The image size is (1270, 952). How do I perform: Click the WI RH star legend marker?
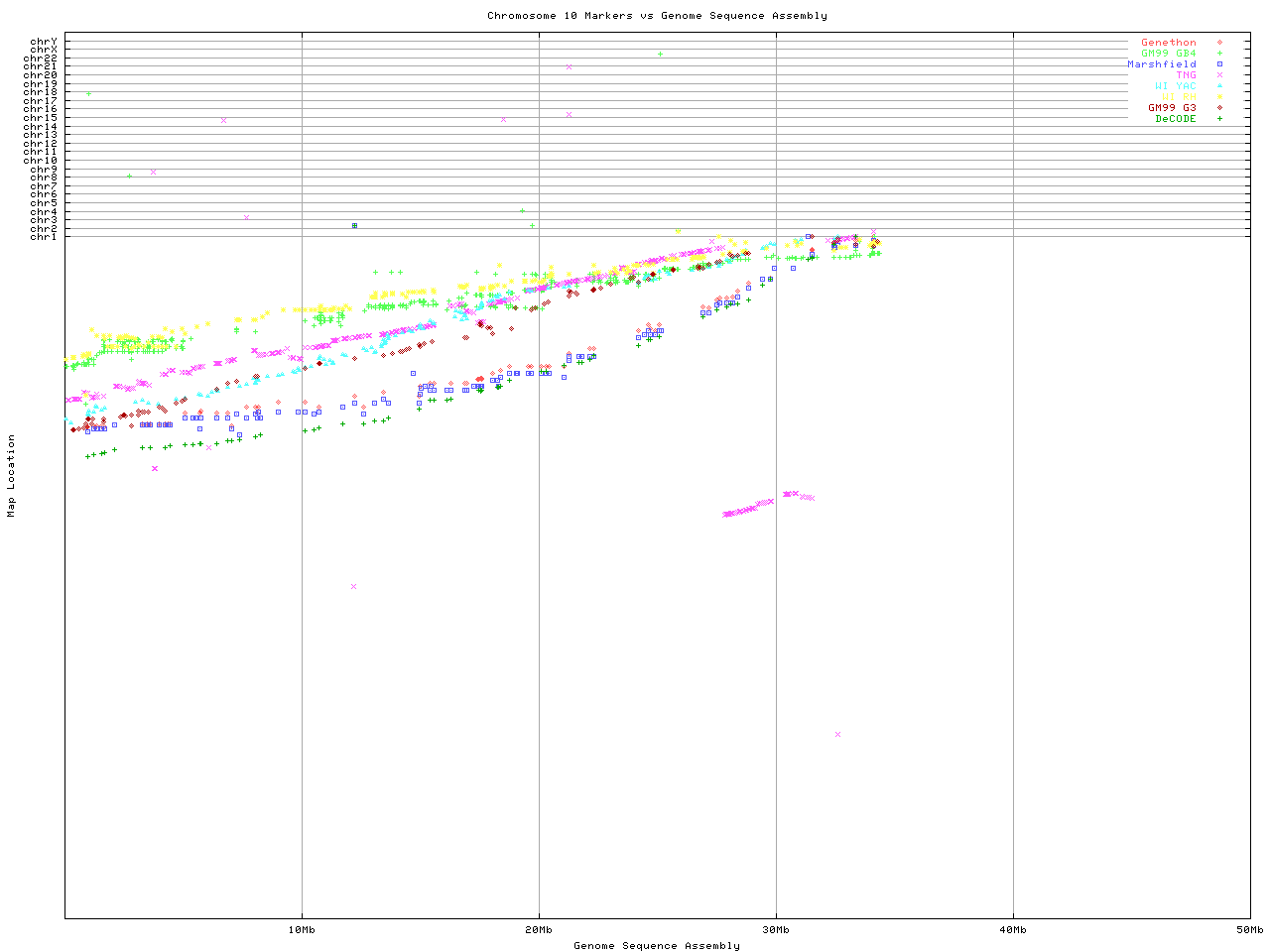pyautogui.click(x=1219, y=97)
